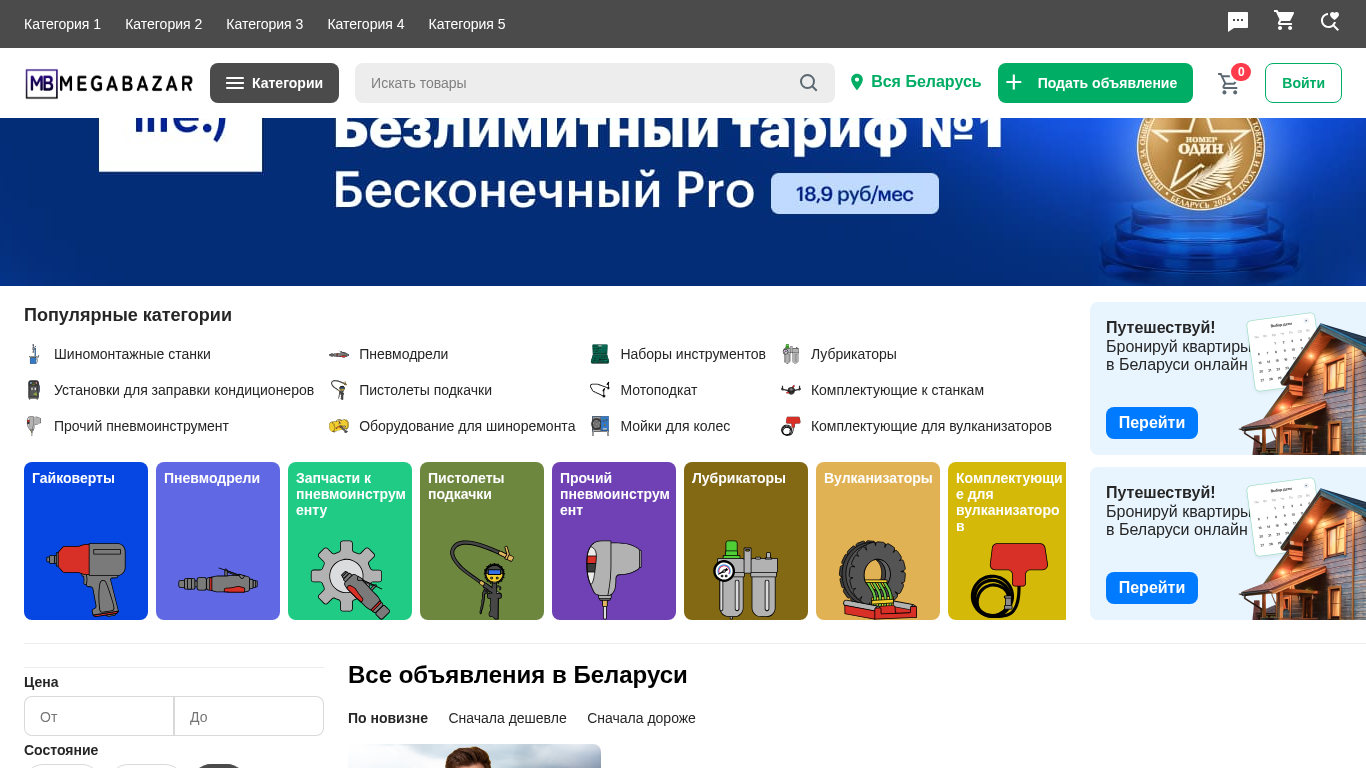Open the Гайковерты blue category card
The image size is (1366, 768).
(86, 541)
